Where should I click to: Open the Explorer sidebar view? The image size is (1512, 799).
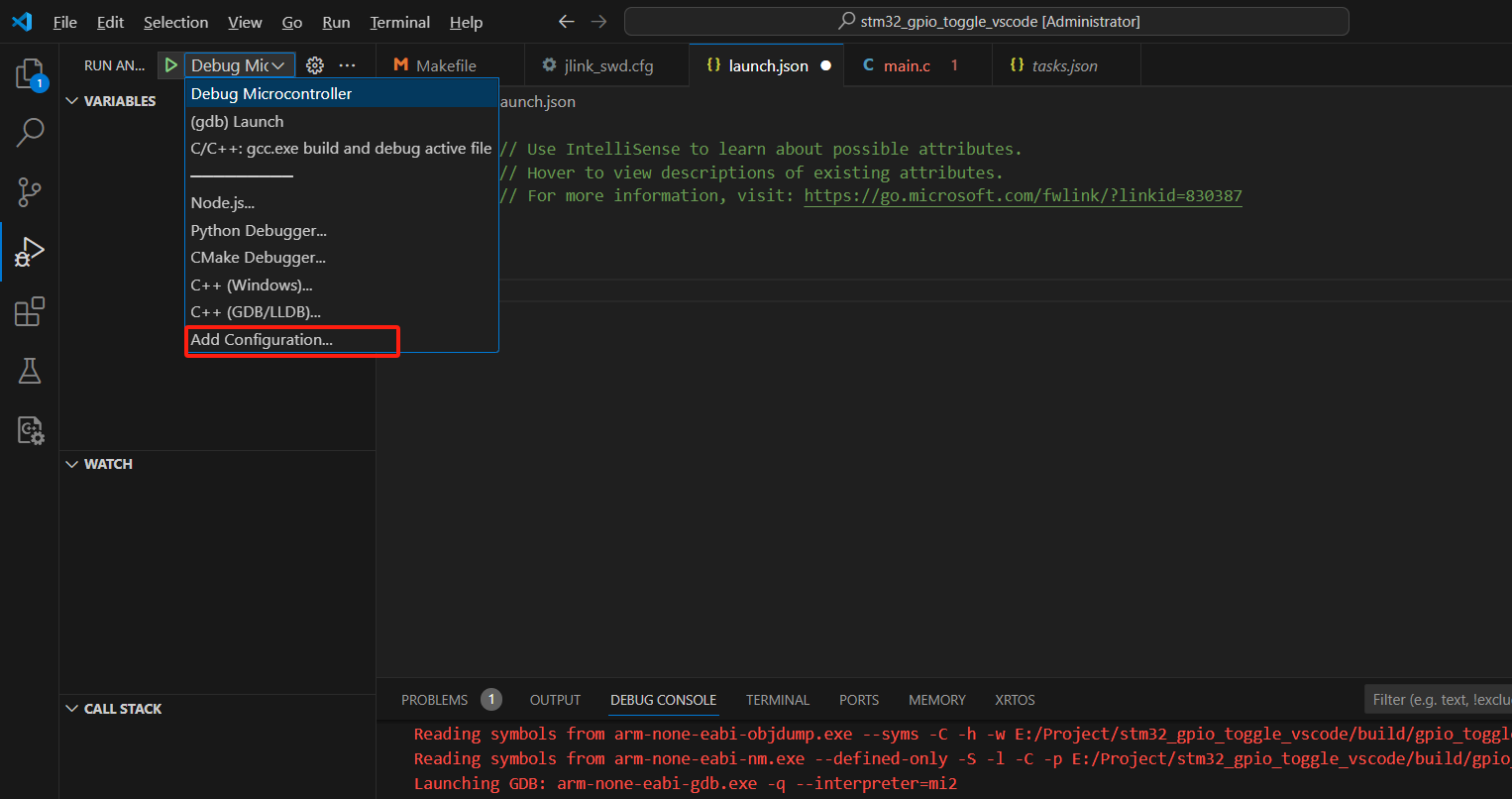pos(30,71)
